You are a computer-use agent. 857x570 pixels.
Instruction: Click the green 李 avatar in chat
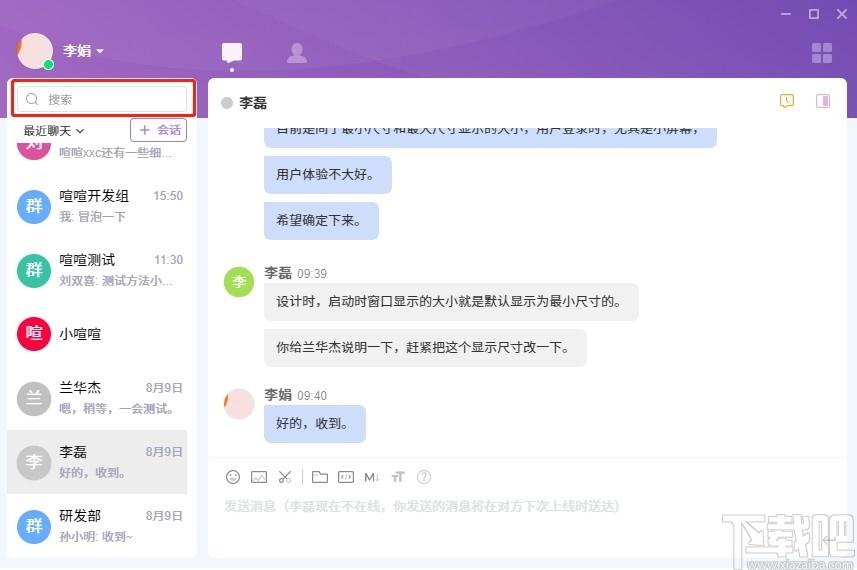[x=239, y=281]
